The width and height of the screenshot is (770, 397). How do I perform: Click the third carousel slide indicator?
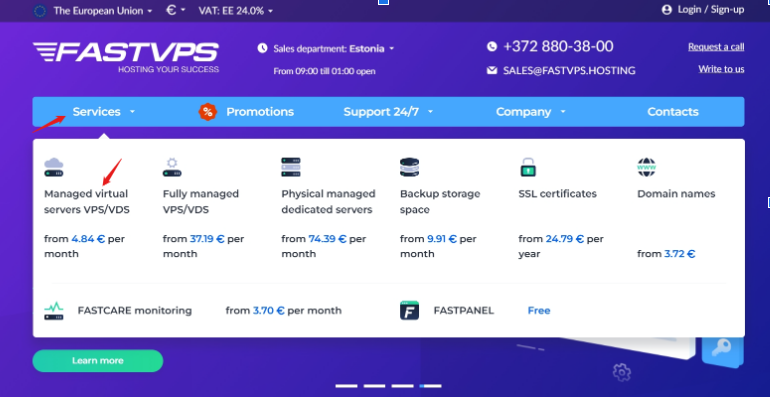click(x=402, y=386)
